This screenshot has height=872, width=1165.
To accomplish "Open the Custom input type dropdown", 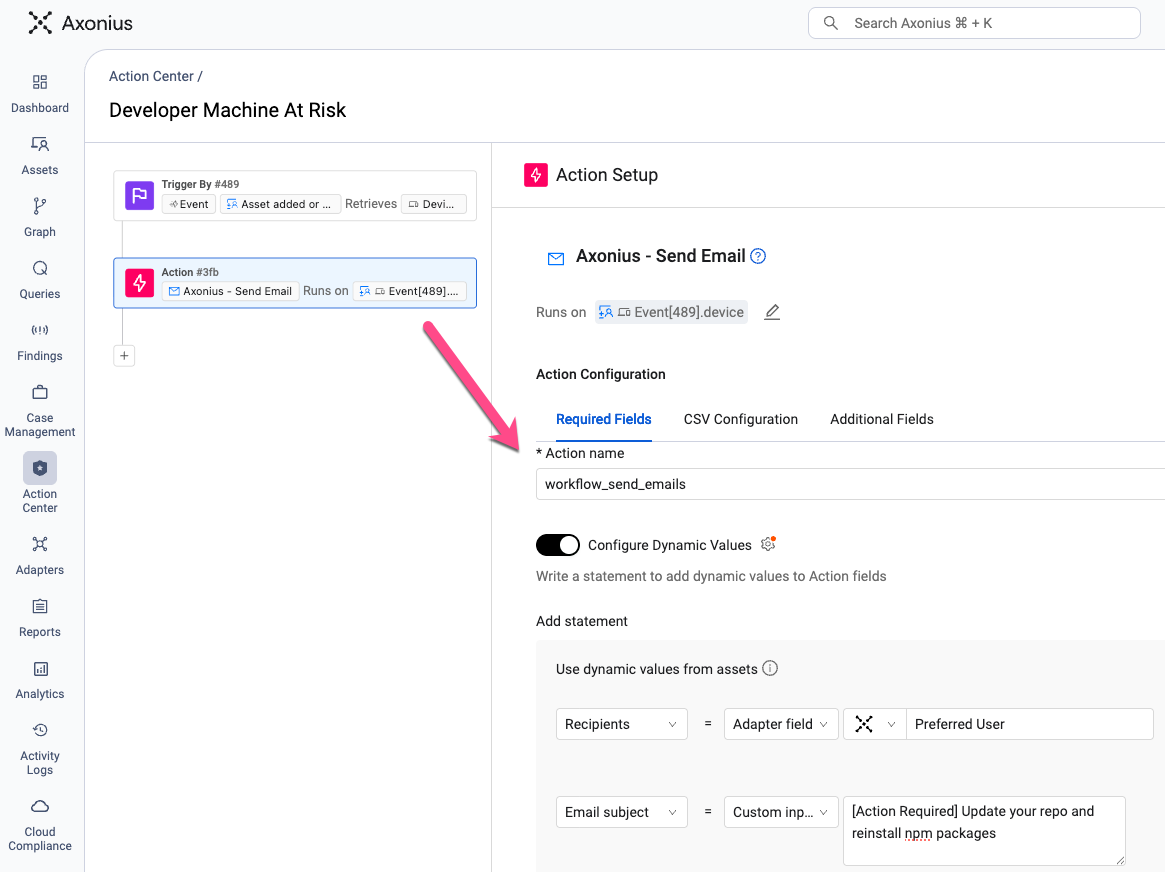I will [781, 812].
